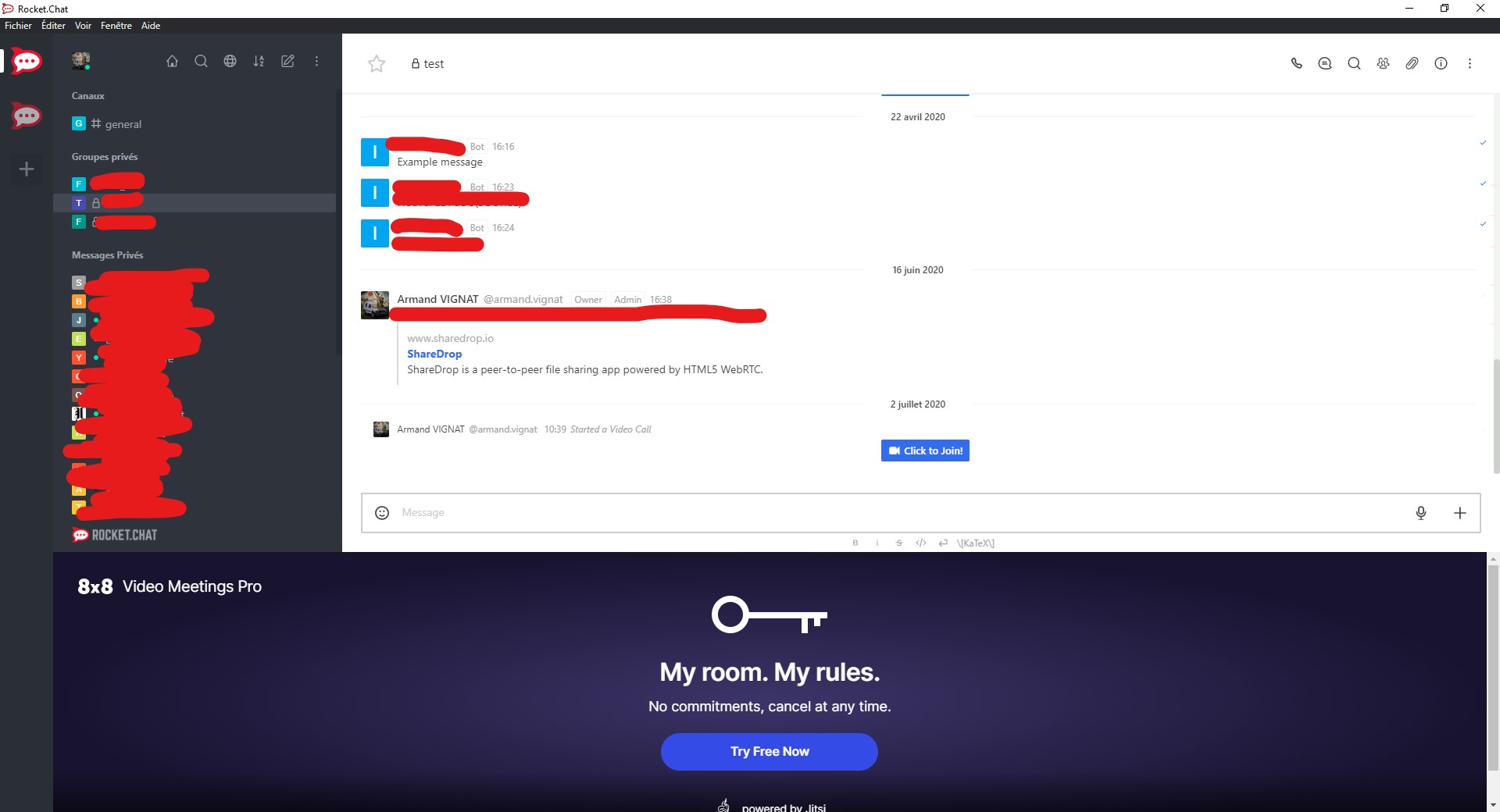
Task: Open attached files with the paperclip icon
Action: tap(1412, 63)
